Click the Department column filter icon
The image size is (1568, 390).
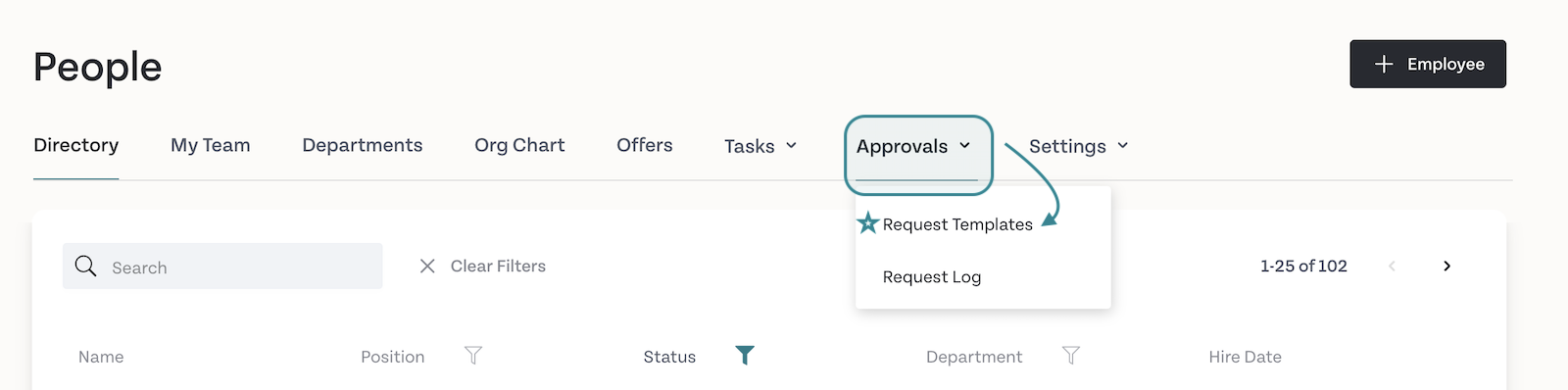click(1071, 356)
